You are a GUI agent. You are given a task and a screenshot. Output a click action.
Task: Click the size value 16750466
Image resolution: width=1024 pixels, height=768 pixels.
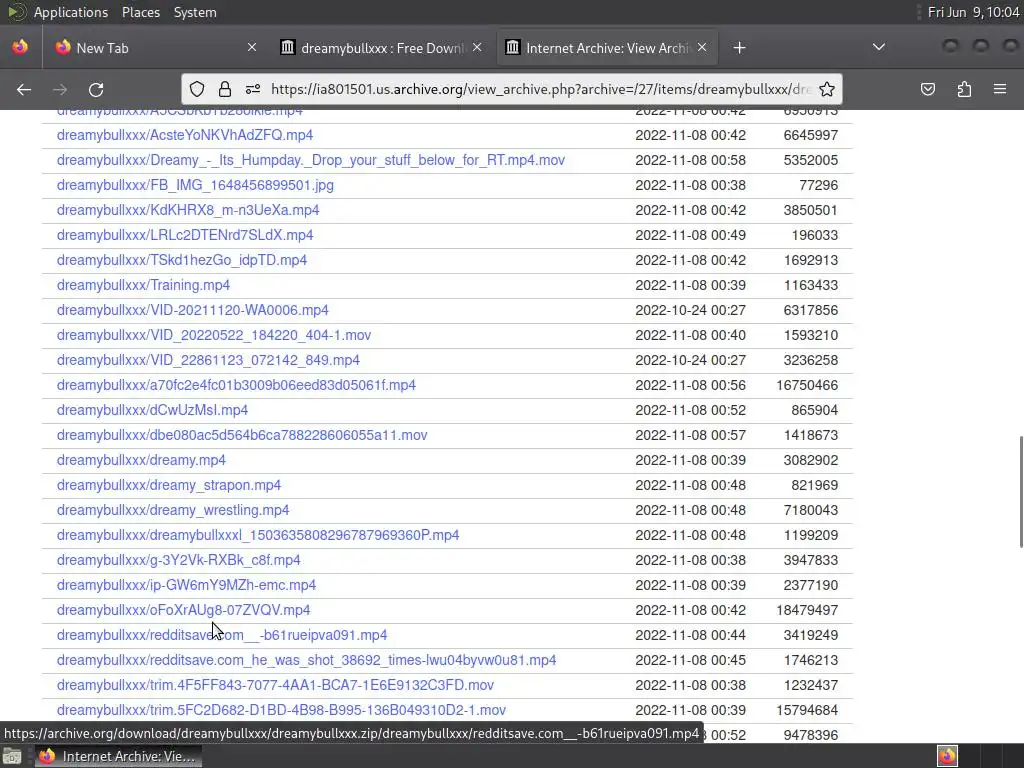click(807, 385)
